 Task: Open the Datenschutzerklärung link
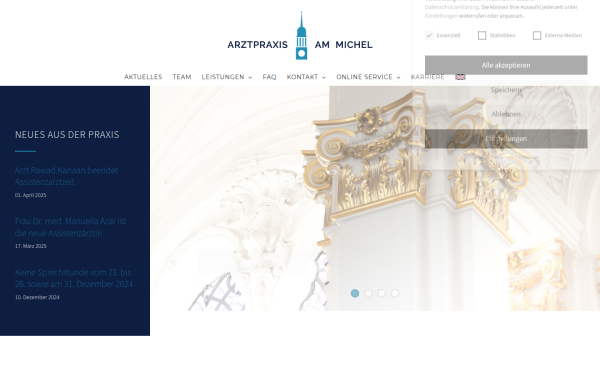452,7
